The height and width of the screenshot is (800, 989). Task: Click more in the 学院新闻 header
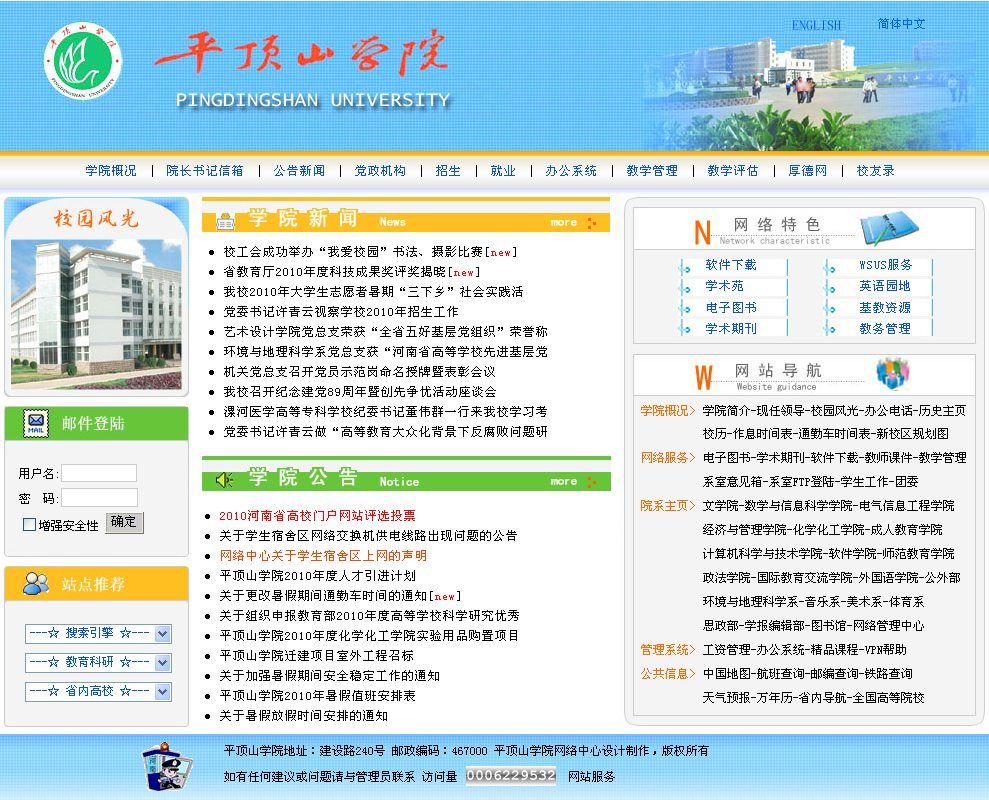tap(564, 222)
